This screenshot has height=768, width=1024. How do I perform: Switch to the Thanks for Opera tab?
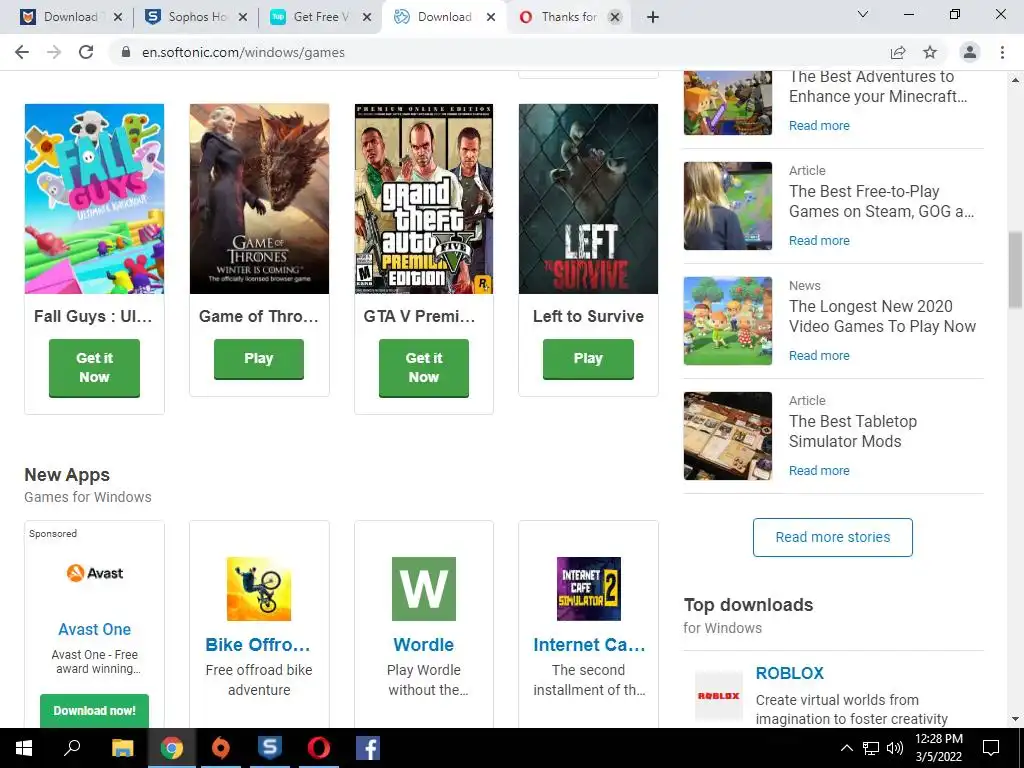pos(568,17)
